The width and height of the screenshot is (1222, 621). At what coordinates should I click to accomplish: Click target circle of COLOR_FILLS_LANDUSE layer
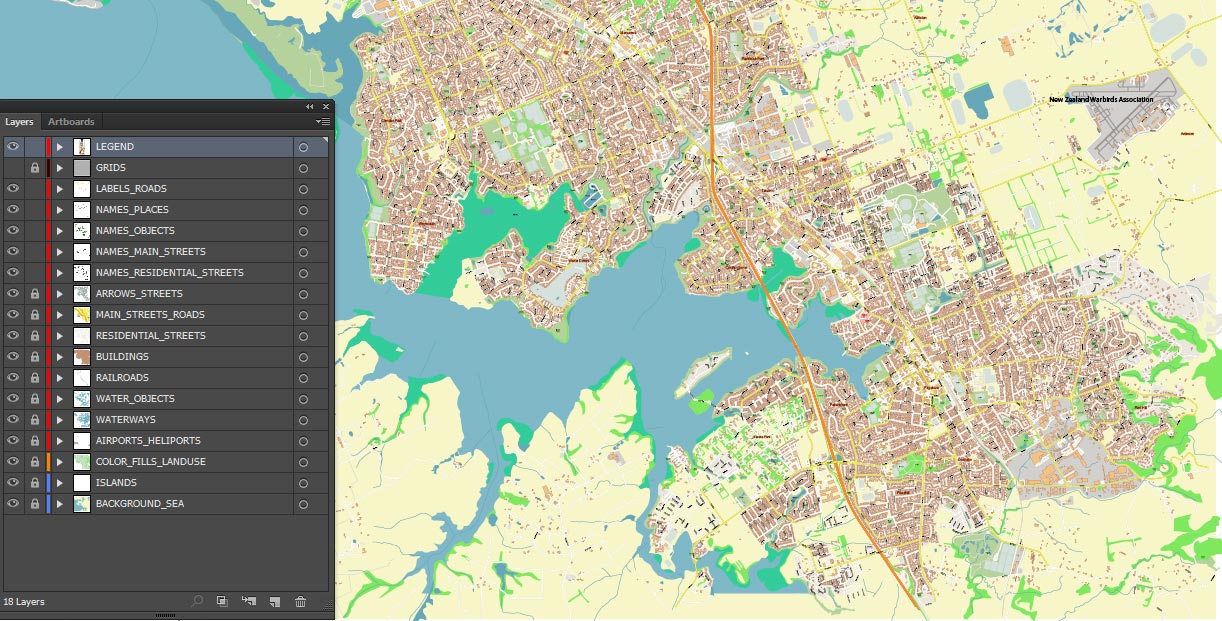point(303,462)
